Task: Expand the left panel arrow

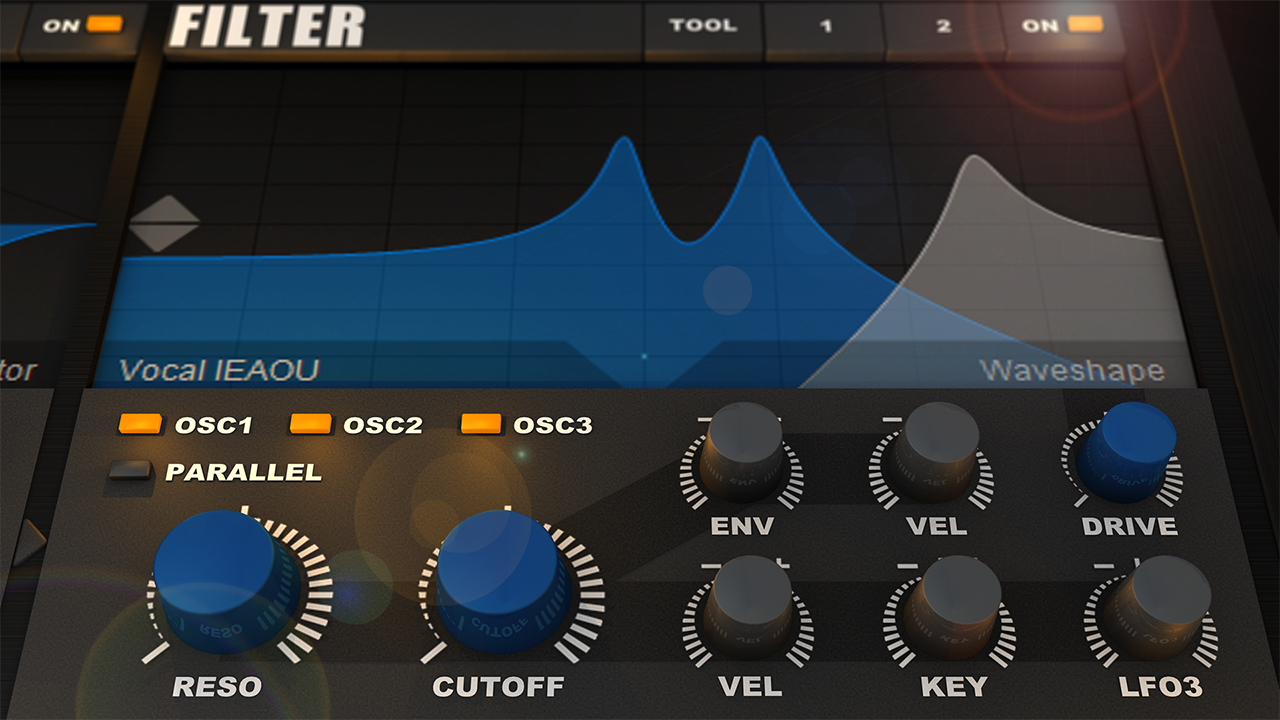Action: click(30, 543)
